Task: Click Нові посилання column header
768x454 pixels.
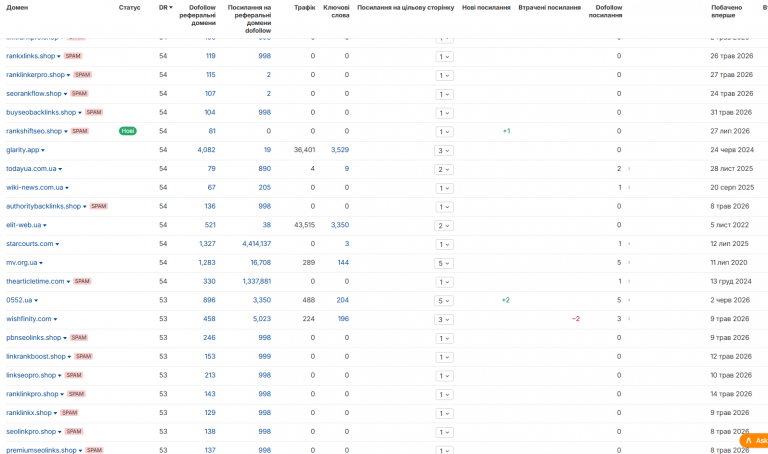Action: click(486, 7)
